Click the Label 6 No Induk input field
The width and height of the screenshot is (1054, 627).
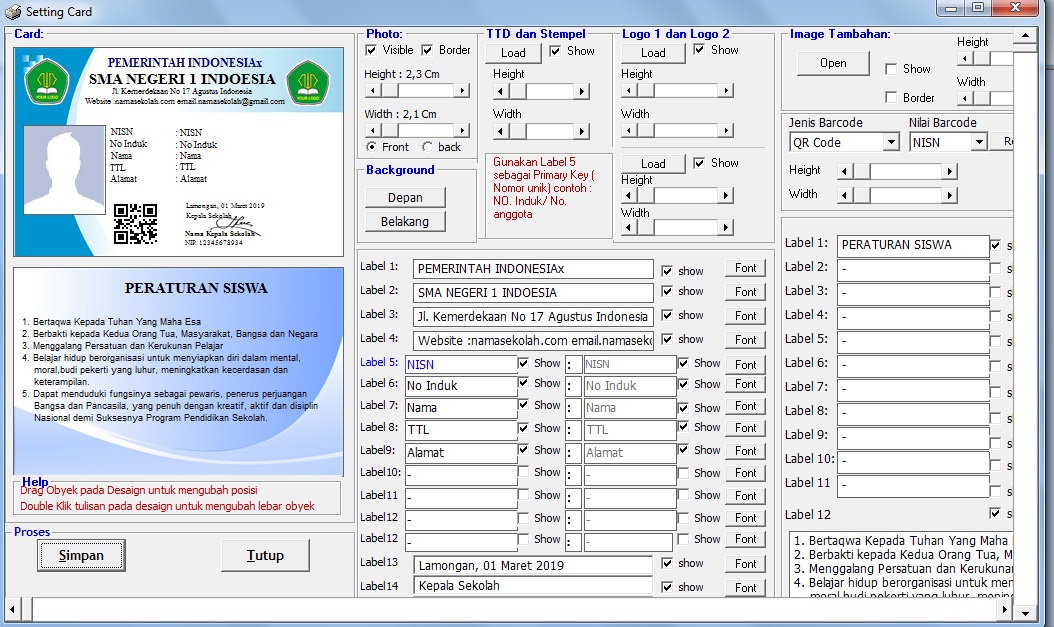tap(461, 386)
